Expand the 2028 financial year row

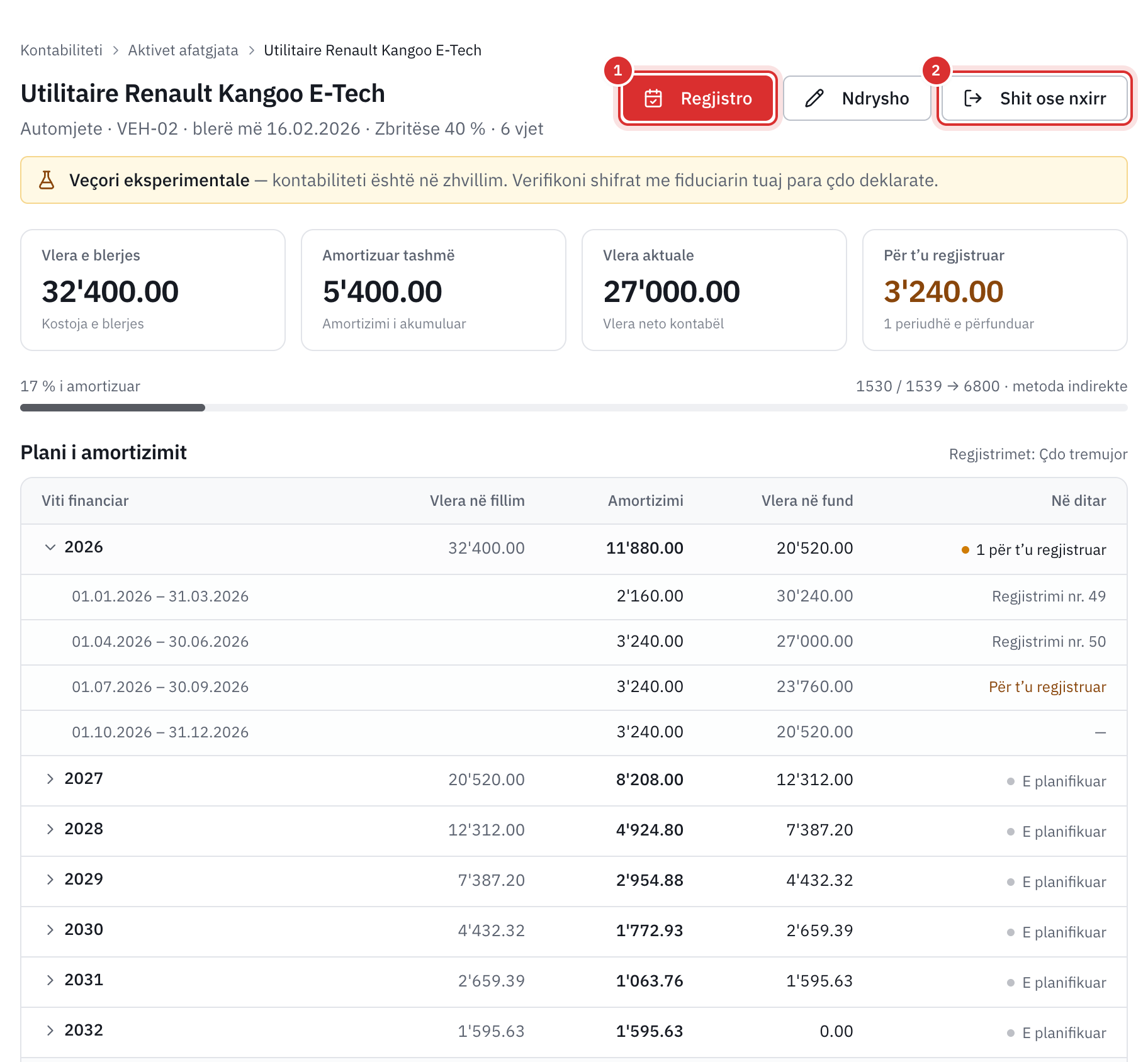point(50,829)
